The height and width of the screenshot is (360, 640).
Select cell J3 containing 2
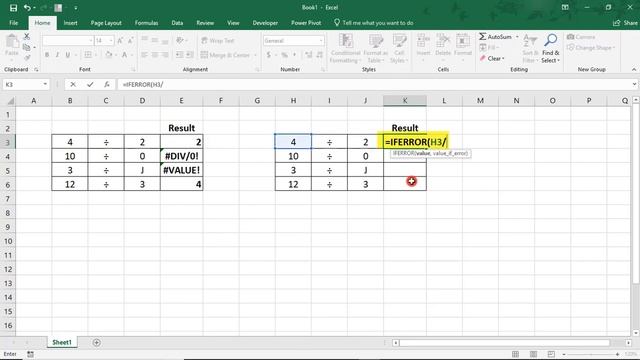365,142
